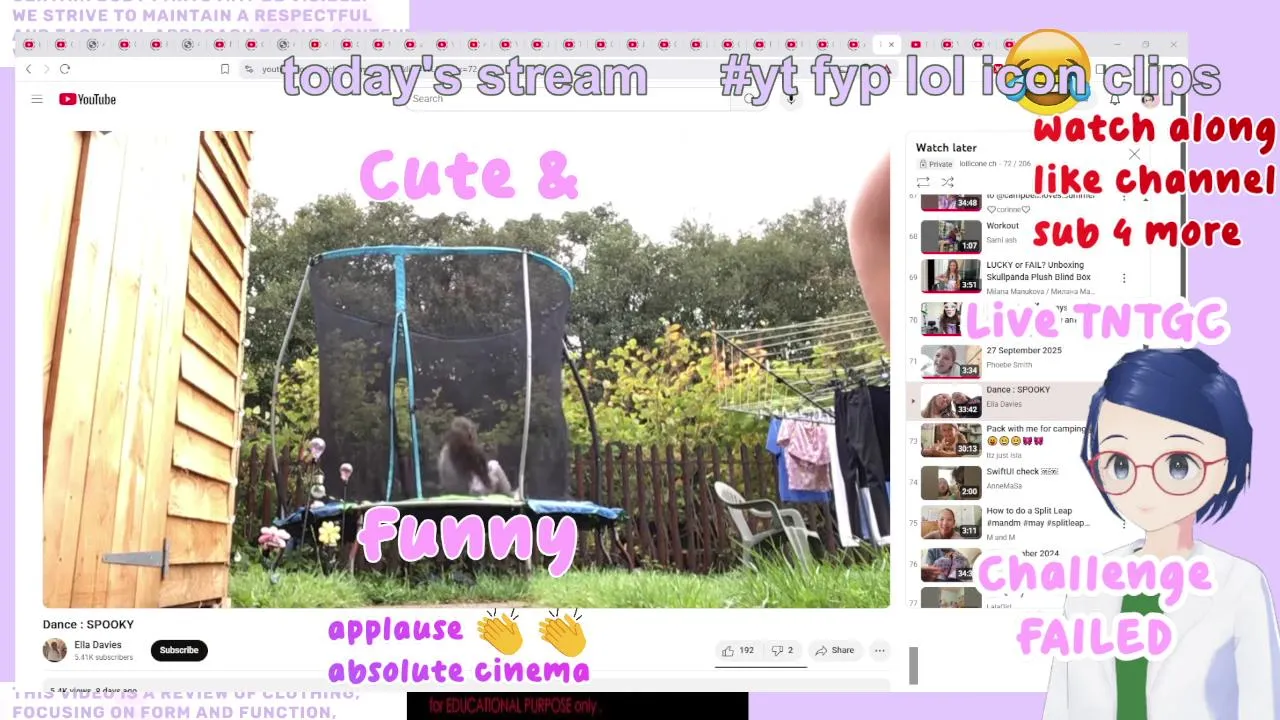Like the video with 192 likes
1280x720 pixels.
pos(738,650)
